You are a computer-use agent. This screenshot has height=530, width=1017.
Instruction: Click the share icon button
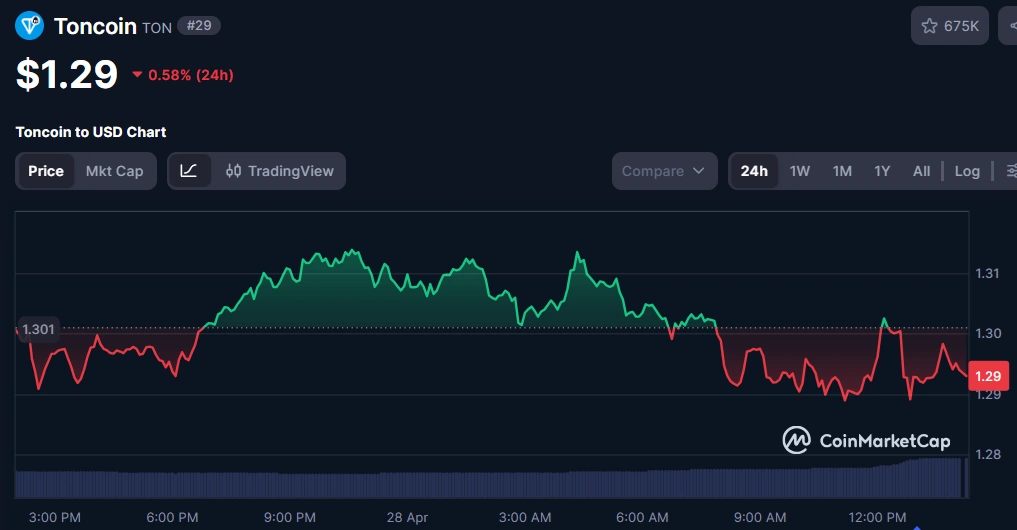[x=1008, y=26]
